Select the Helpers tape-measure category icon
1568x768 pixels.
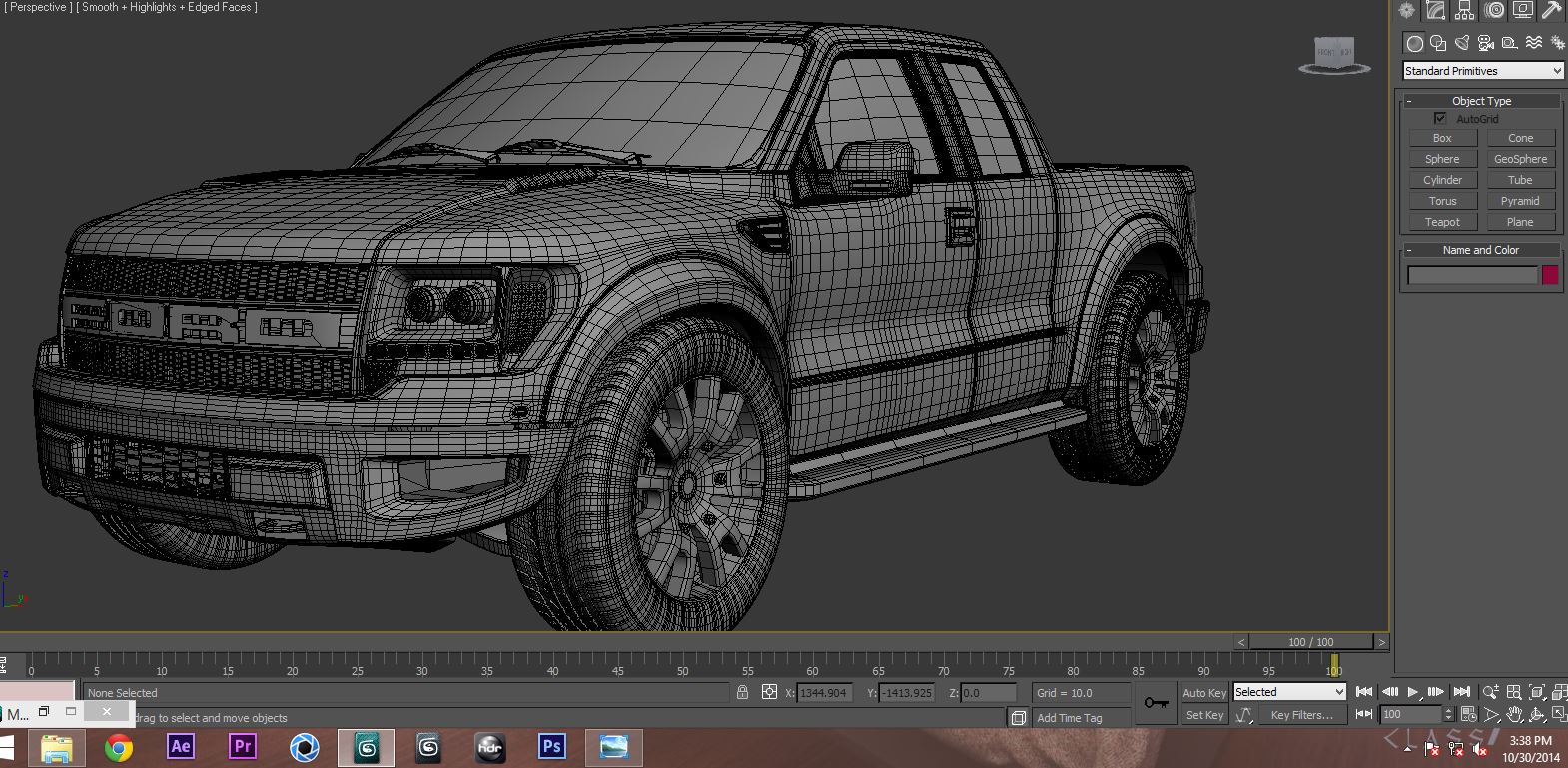coord(1510,43)
